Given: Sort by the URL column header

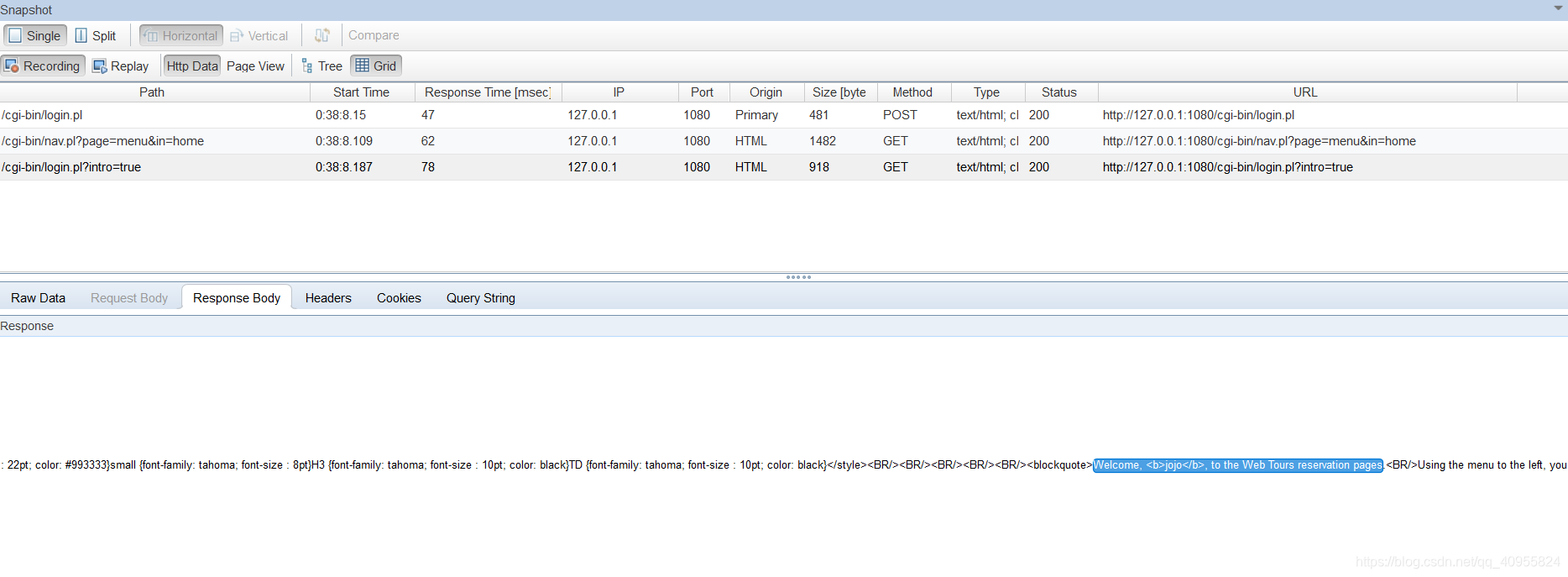Looking at the screenshot, I should [1306, 92].
